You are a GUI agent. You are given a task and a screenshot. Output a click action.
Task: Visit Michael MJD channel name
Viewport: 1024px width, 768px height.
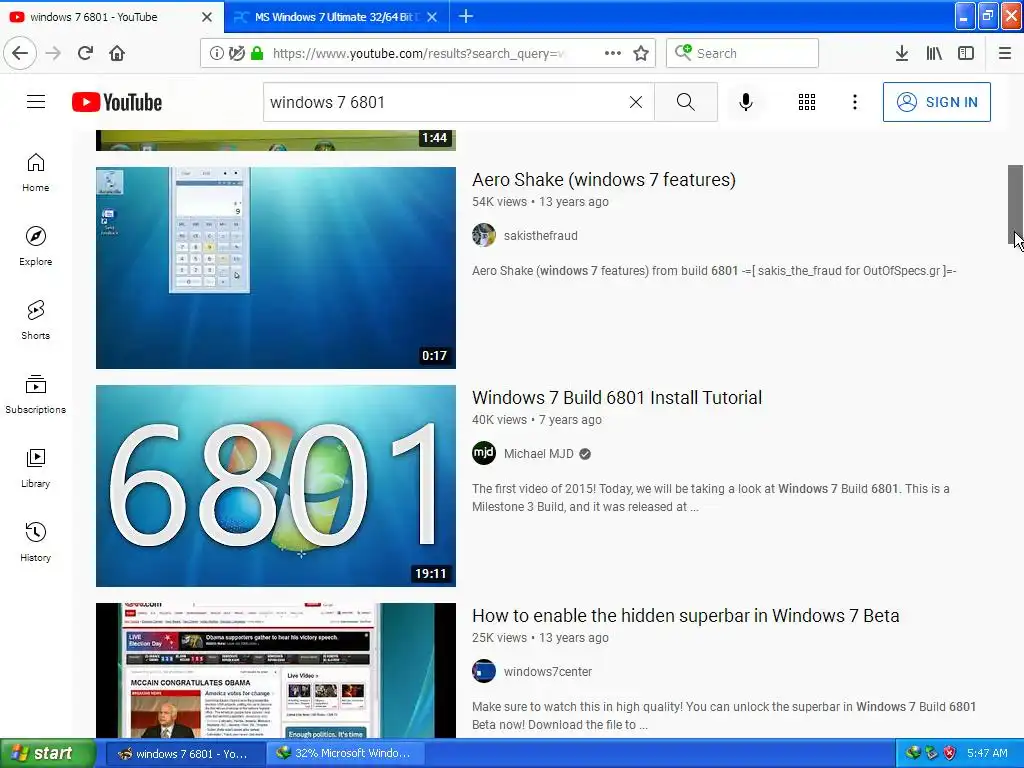pyautogui.click(x=539, y=454)
